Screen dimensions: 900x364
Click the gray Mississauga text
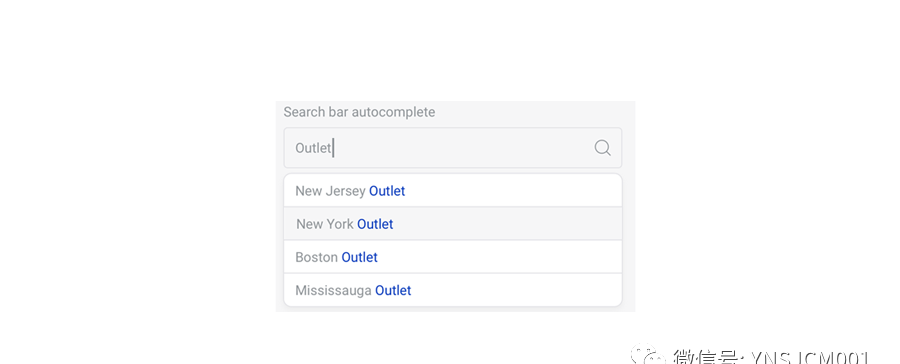[333, 291]
